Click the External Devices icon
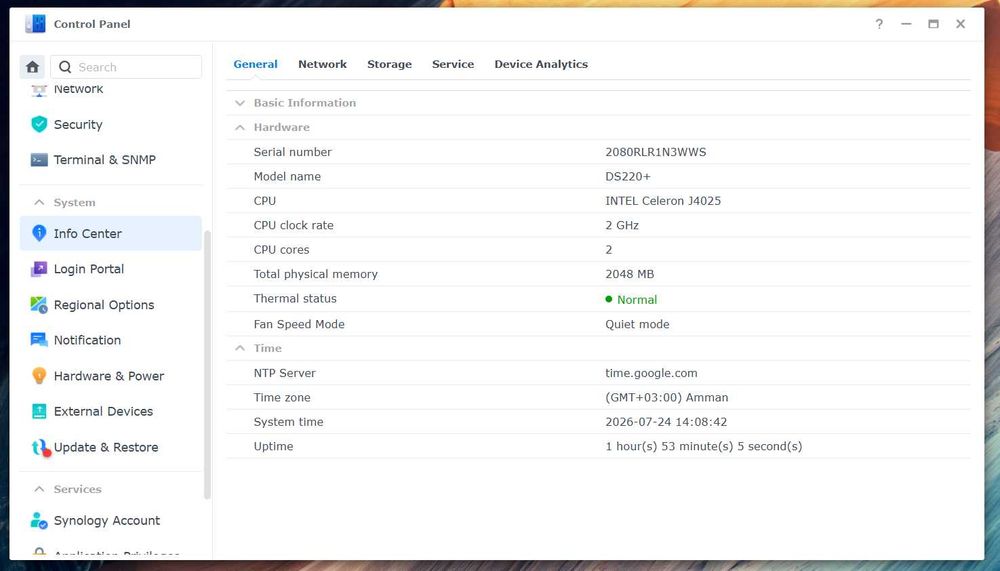This screenshot has height=571, width=1000. [39, 412]
